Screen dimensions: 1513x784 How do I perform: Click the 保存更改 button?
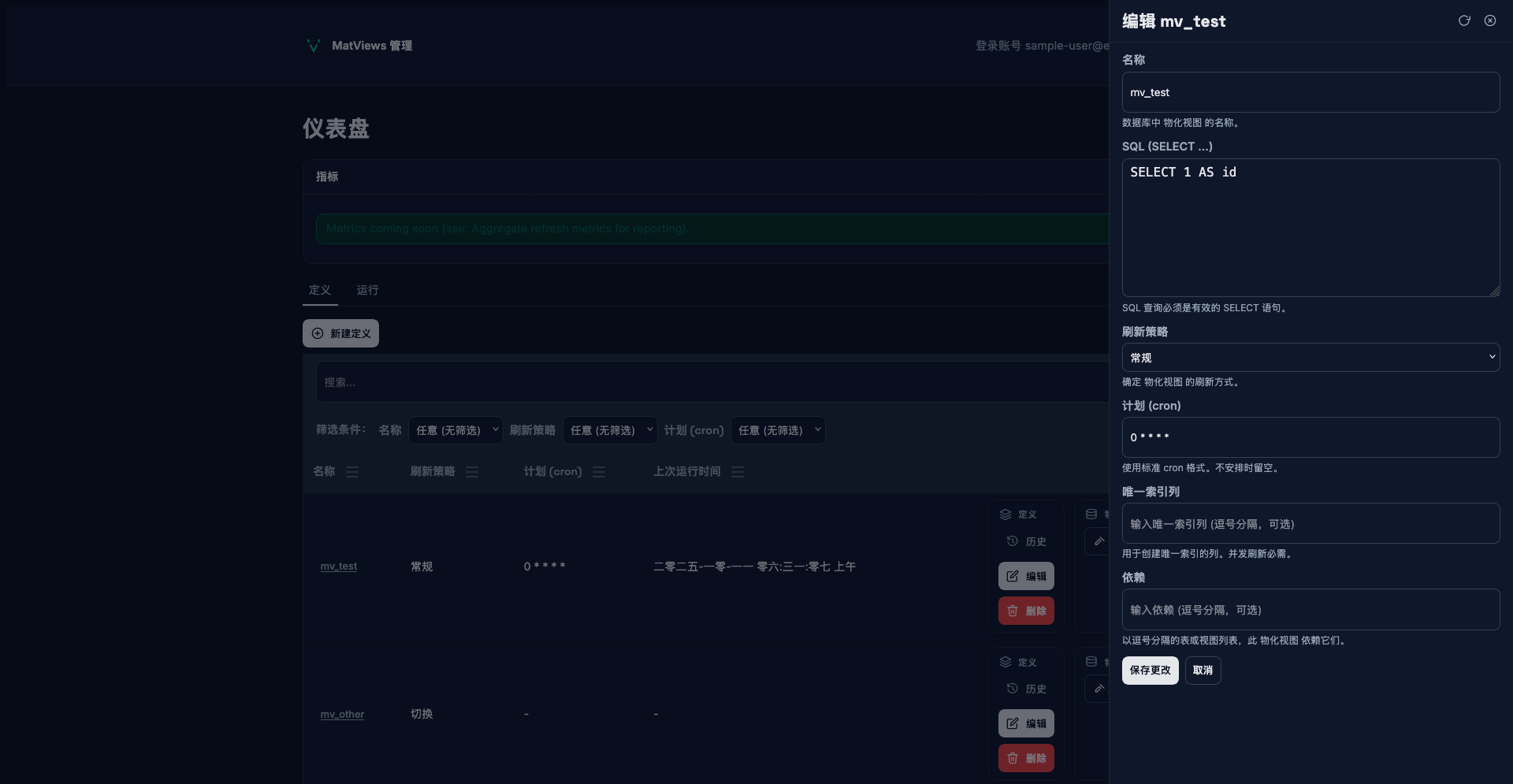tap(1150, 671)
